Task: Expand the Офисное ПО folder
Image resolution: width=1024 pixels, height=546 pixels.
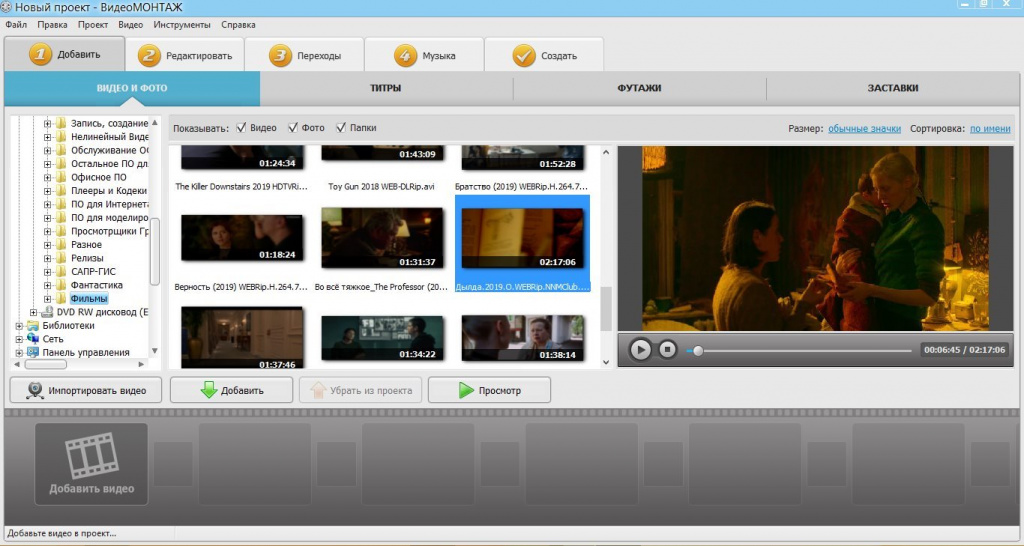Action: click(x=48, y=177)
